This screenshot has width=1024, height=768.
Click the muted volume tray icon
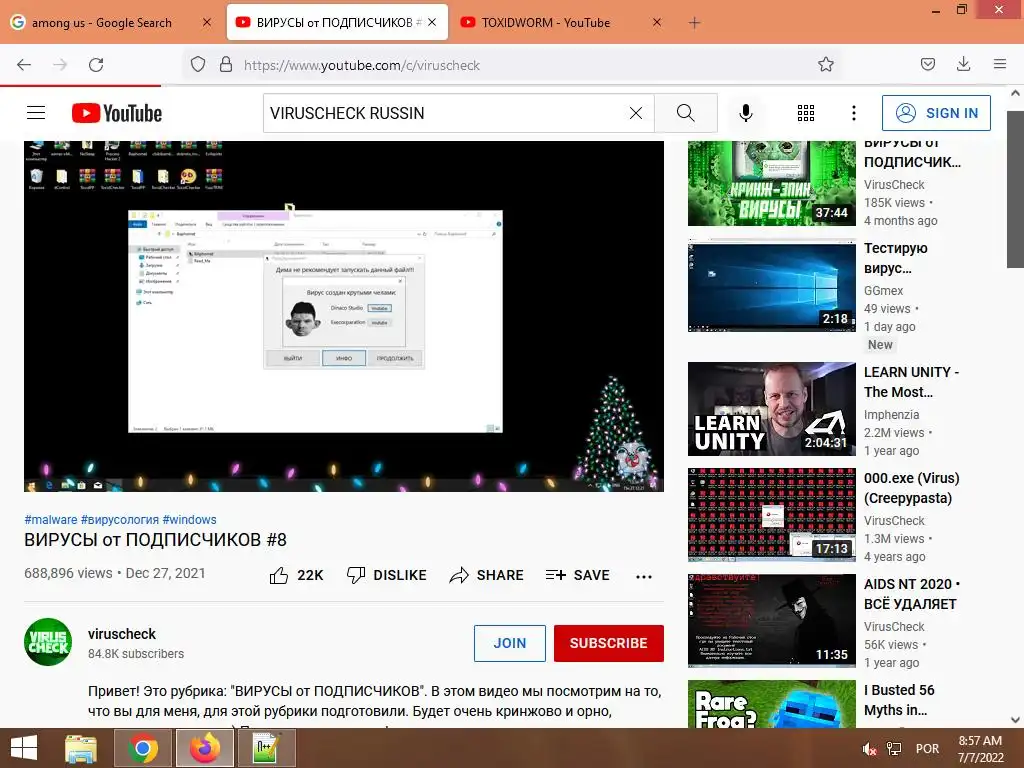869,749
